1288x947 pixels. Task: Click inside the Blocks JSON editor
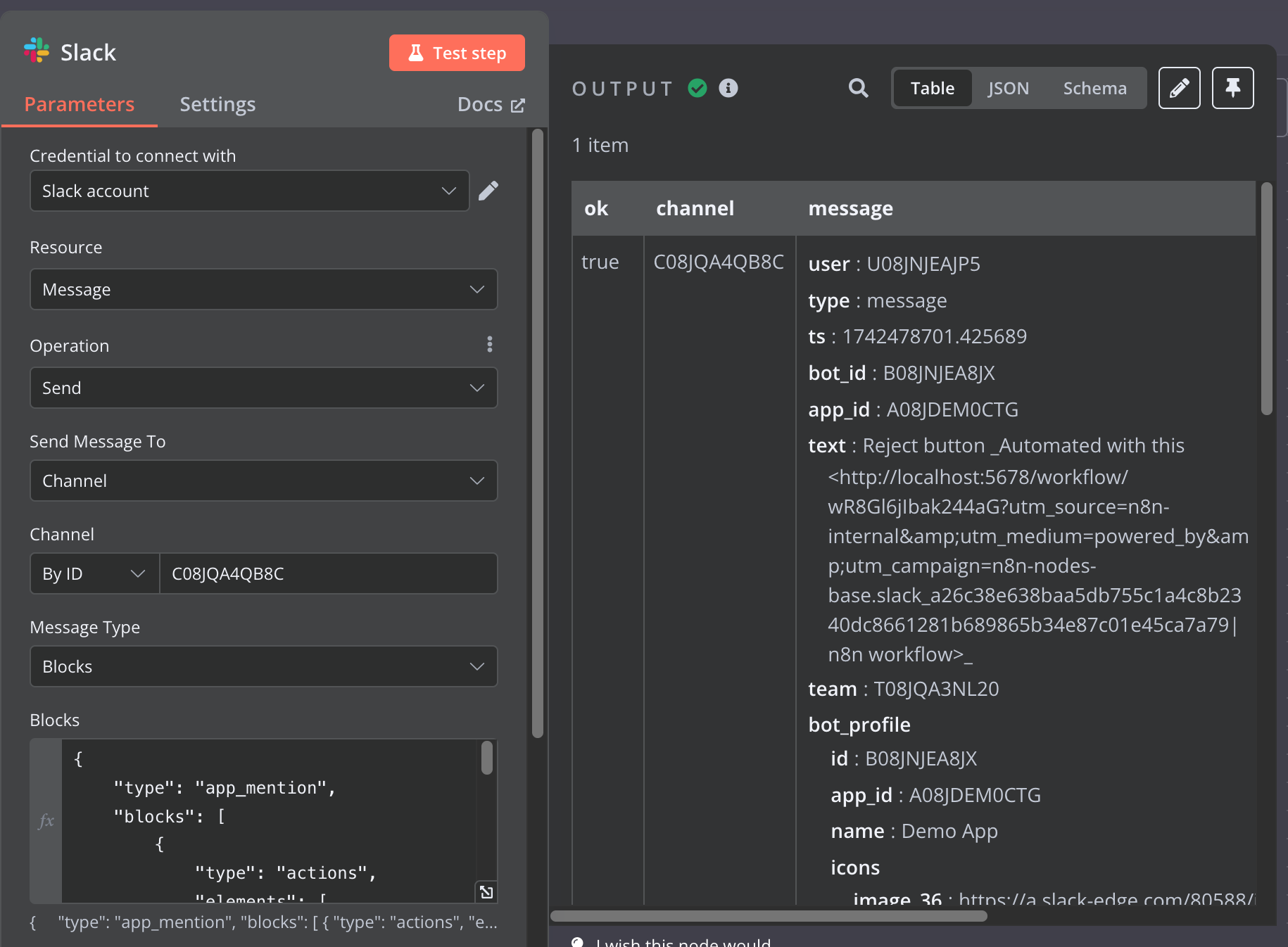coord(269,821)
